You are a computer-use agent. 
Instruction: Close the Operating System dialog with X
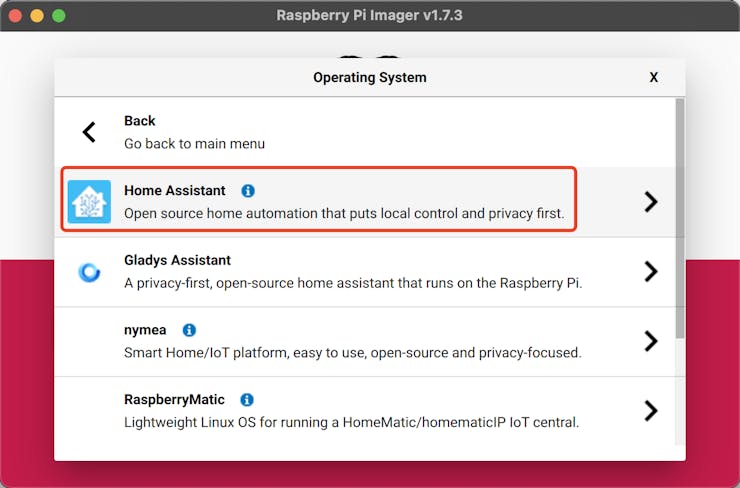tap(654, 77)
